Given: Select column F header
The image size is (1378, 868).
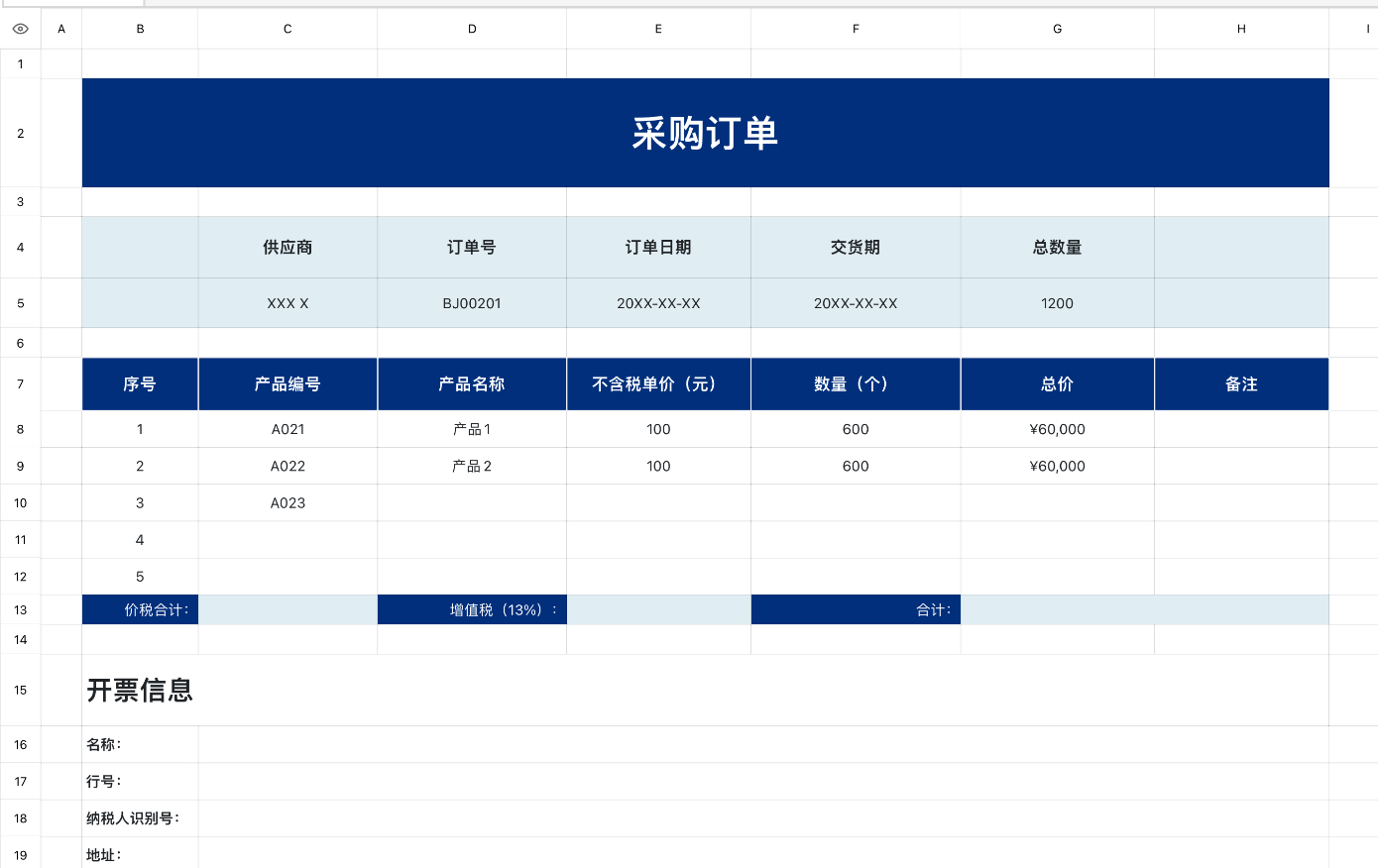Looking at the screenshot, I should (x=856, y=29).
